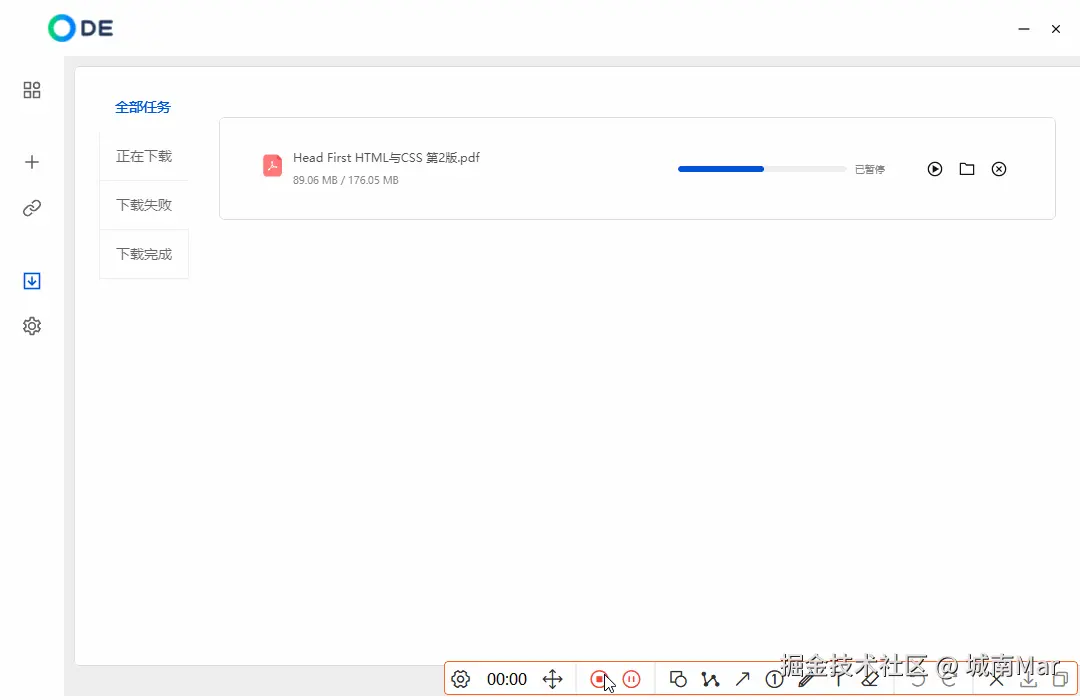Choose the shapes annotation tool
The width and height of the screenshot is (1080, 700).
pyautogui.click(x=678, y=679)
